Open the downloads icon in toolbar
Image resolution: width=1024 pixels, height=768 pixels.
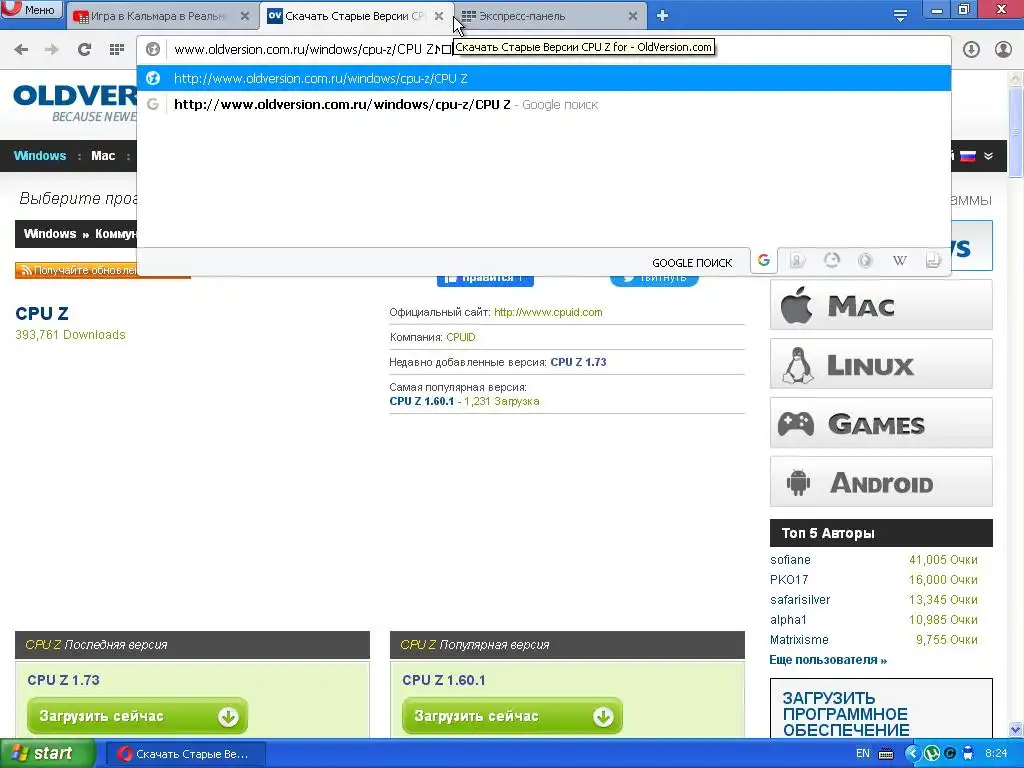971,49
